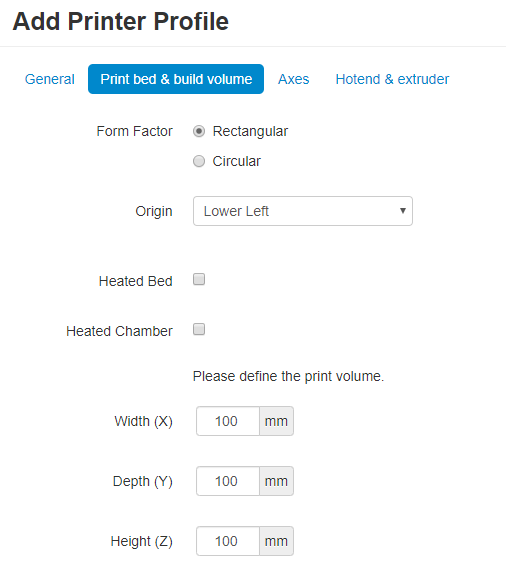
Task: Switch to the General tab
Action: (50, 79)
